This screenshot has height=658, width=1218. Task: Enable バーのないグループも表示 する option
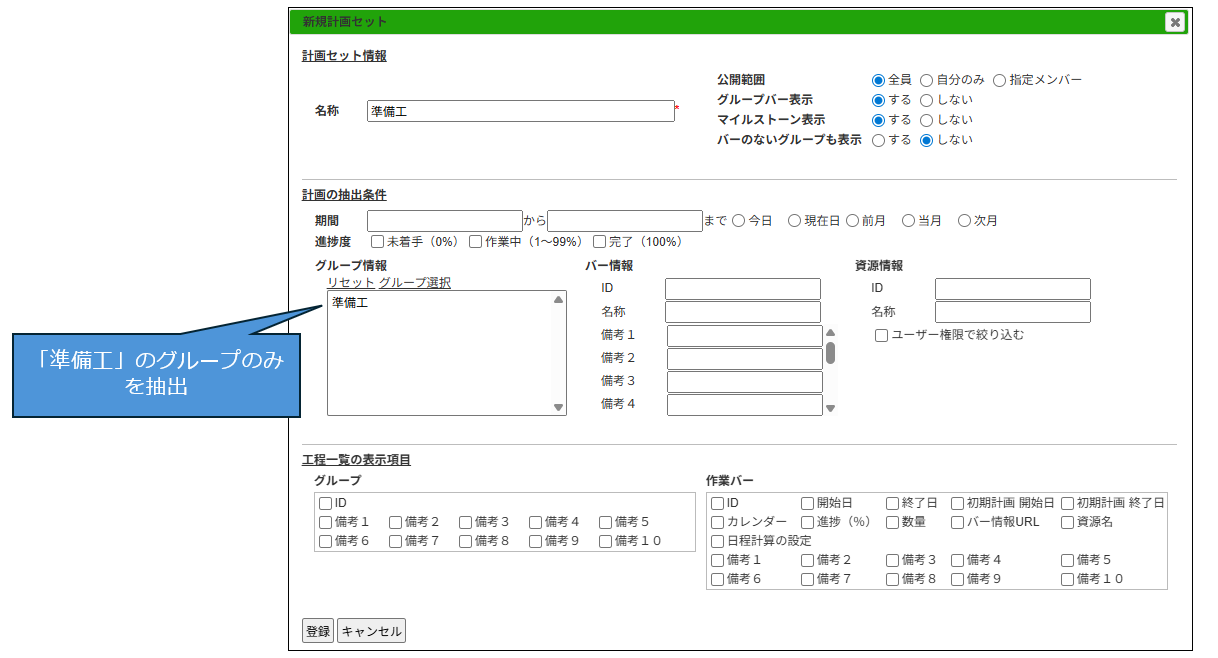879,141
